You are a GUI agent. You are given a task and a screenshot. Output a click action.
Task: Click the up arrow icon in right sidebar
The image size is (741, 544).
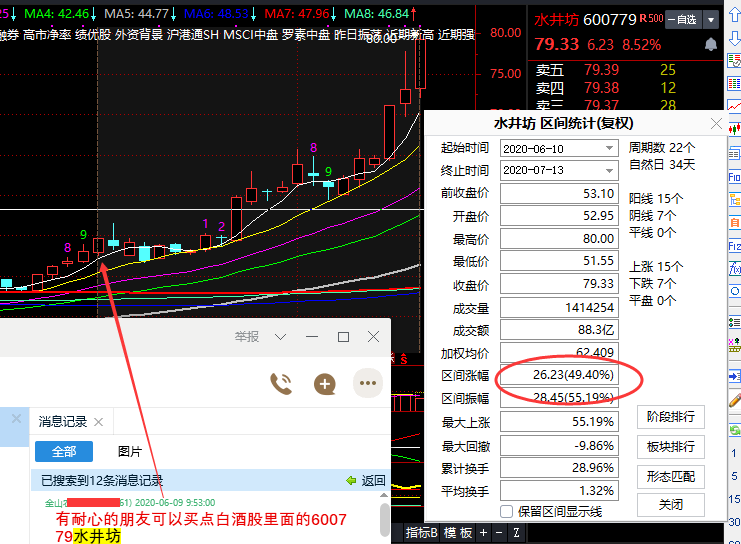[734, 16]
